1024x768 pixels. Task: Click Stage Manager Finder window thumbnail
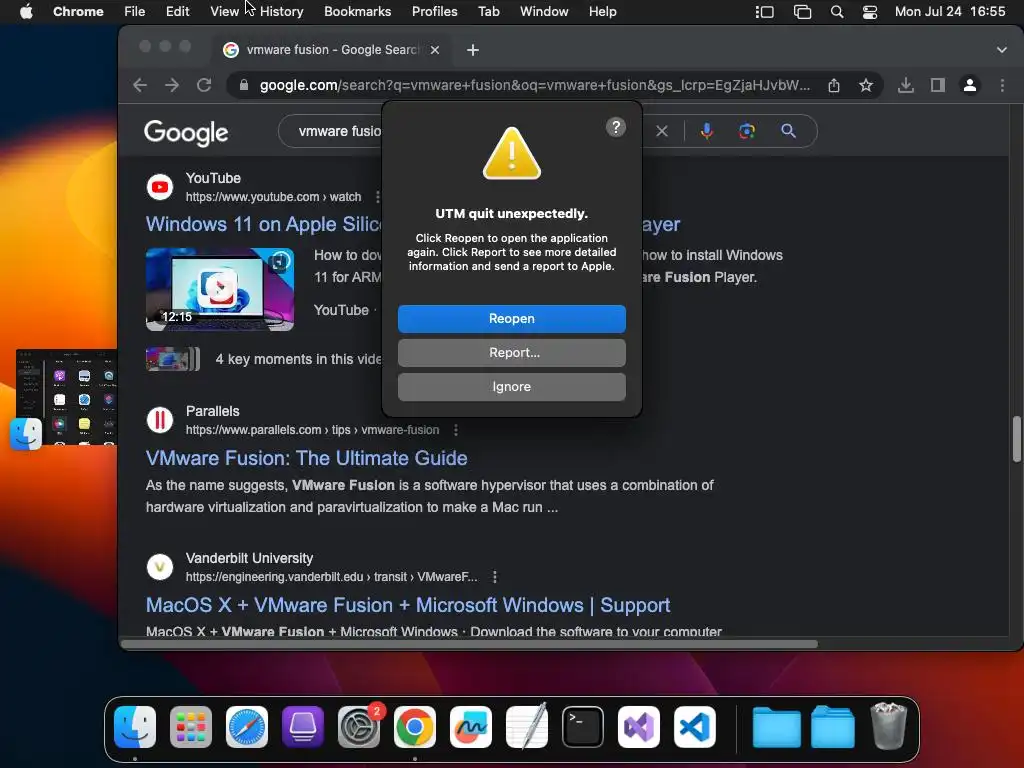click(66, 397)
